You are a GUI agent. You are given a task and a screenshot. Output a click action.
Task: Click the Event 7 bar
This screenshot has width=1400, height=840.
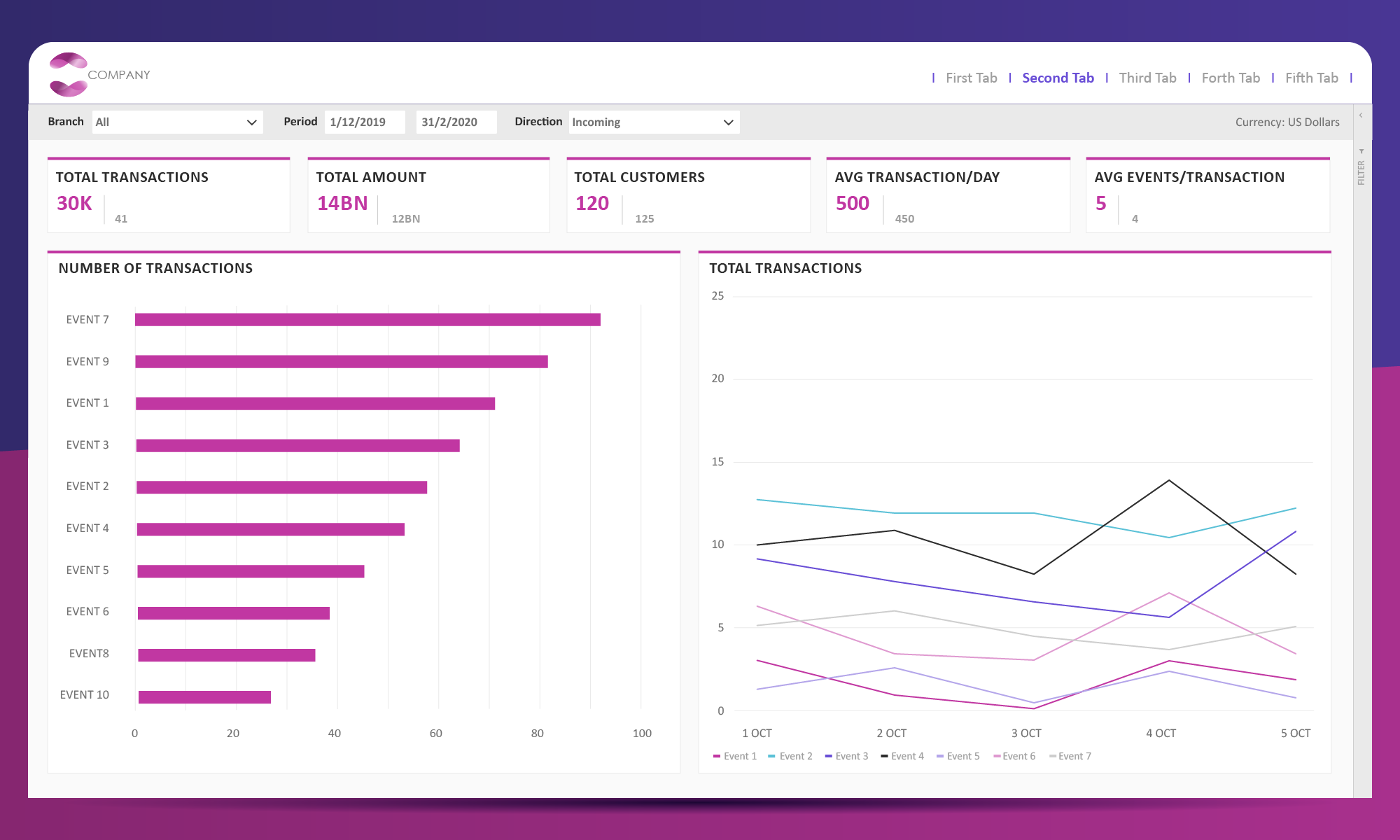click(367, 320)
